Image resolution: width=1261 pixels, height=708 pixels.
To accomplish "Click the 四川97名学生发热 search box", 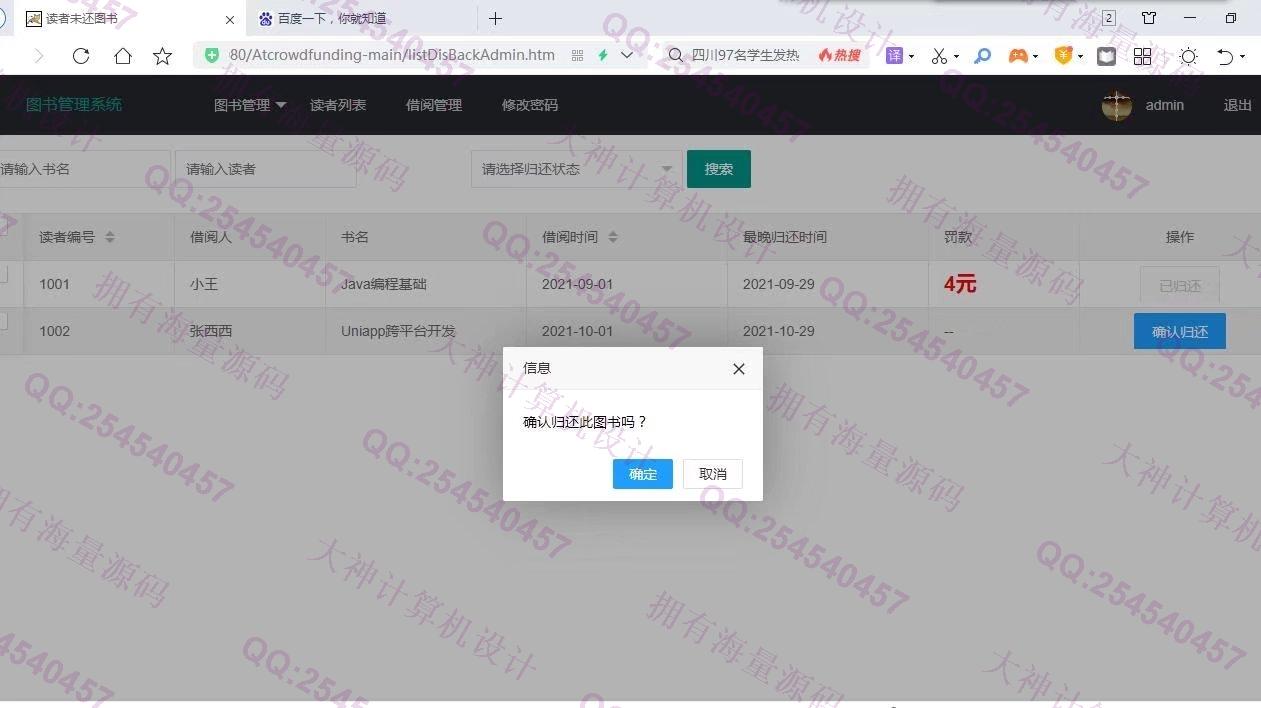I will click(x=745, y=55).
